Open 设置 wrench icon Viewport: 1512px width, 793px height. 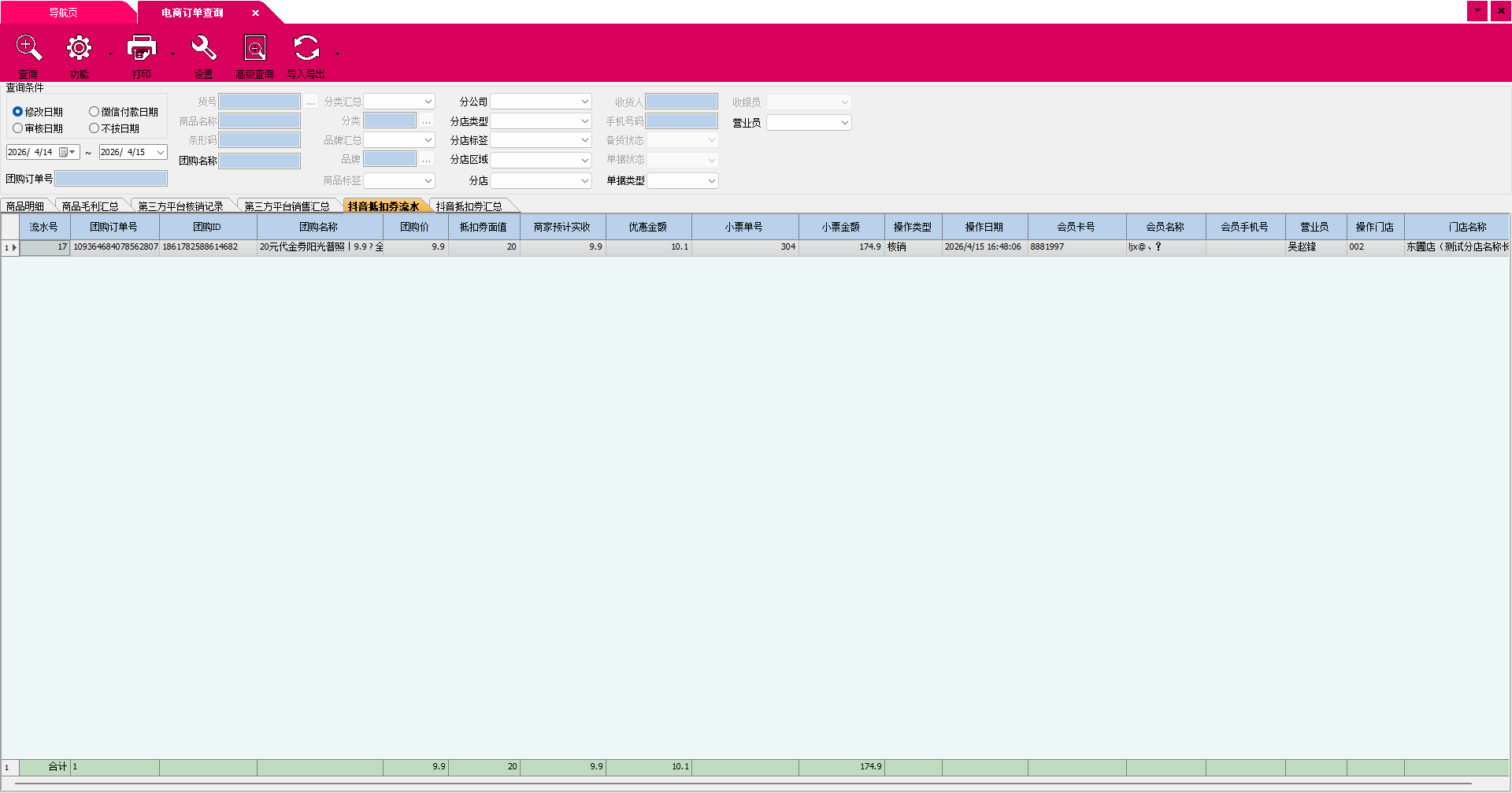tap(204, 49)
